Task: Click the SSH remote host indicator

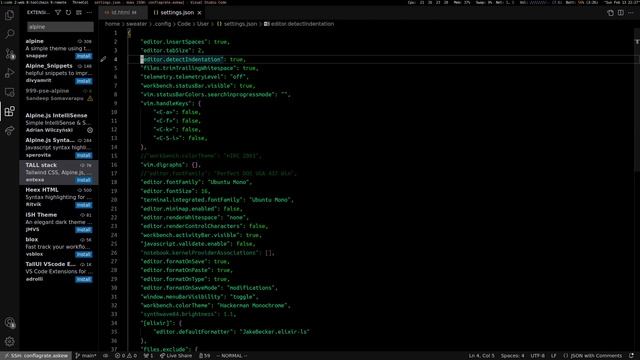Action: point(36,356)
